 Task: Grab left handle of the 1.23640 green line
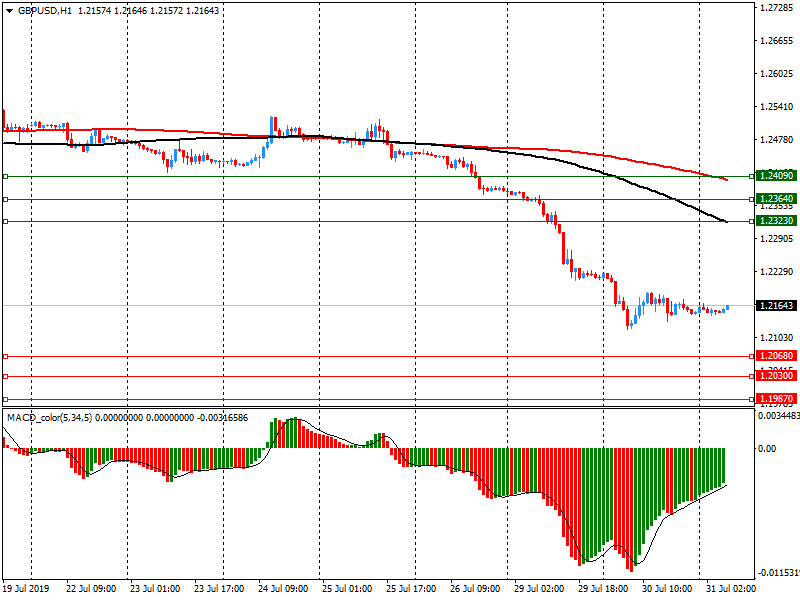[x=6, y=199]
